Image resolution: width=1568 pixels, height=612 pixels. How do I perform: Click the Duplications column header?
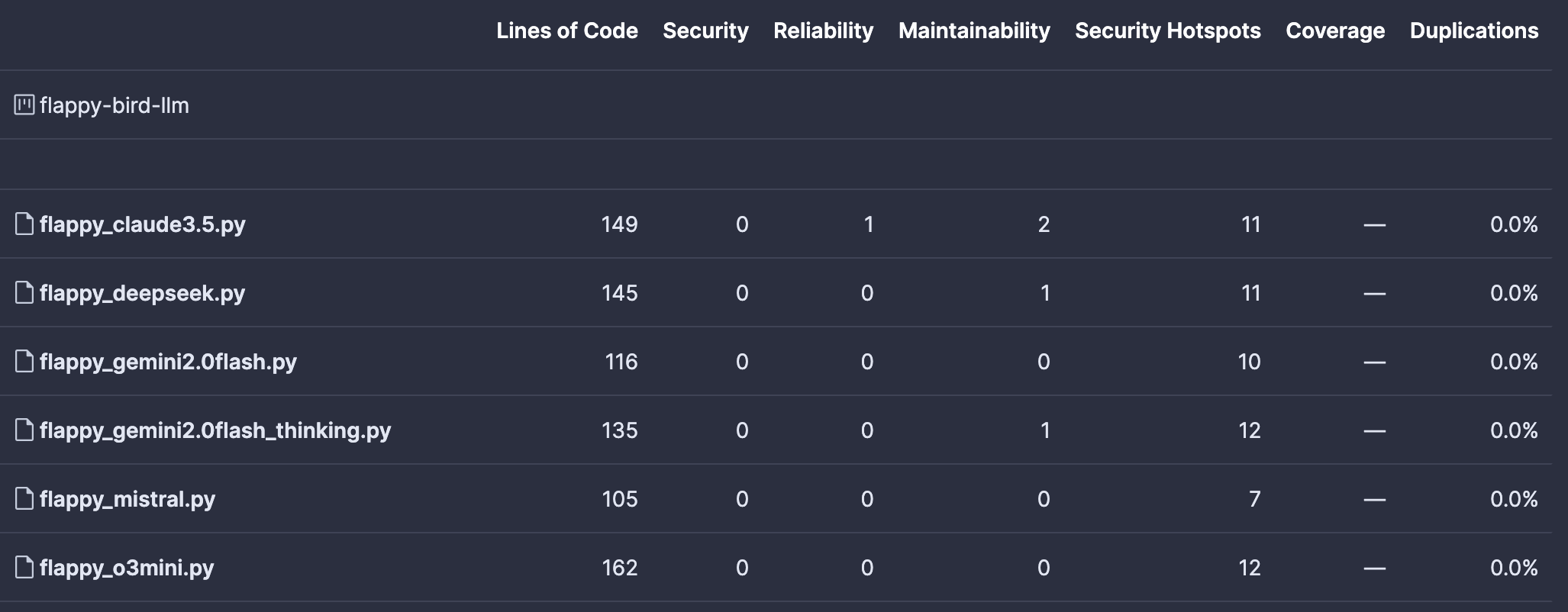(x=1474, y=31)
